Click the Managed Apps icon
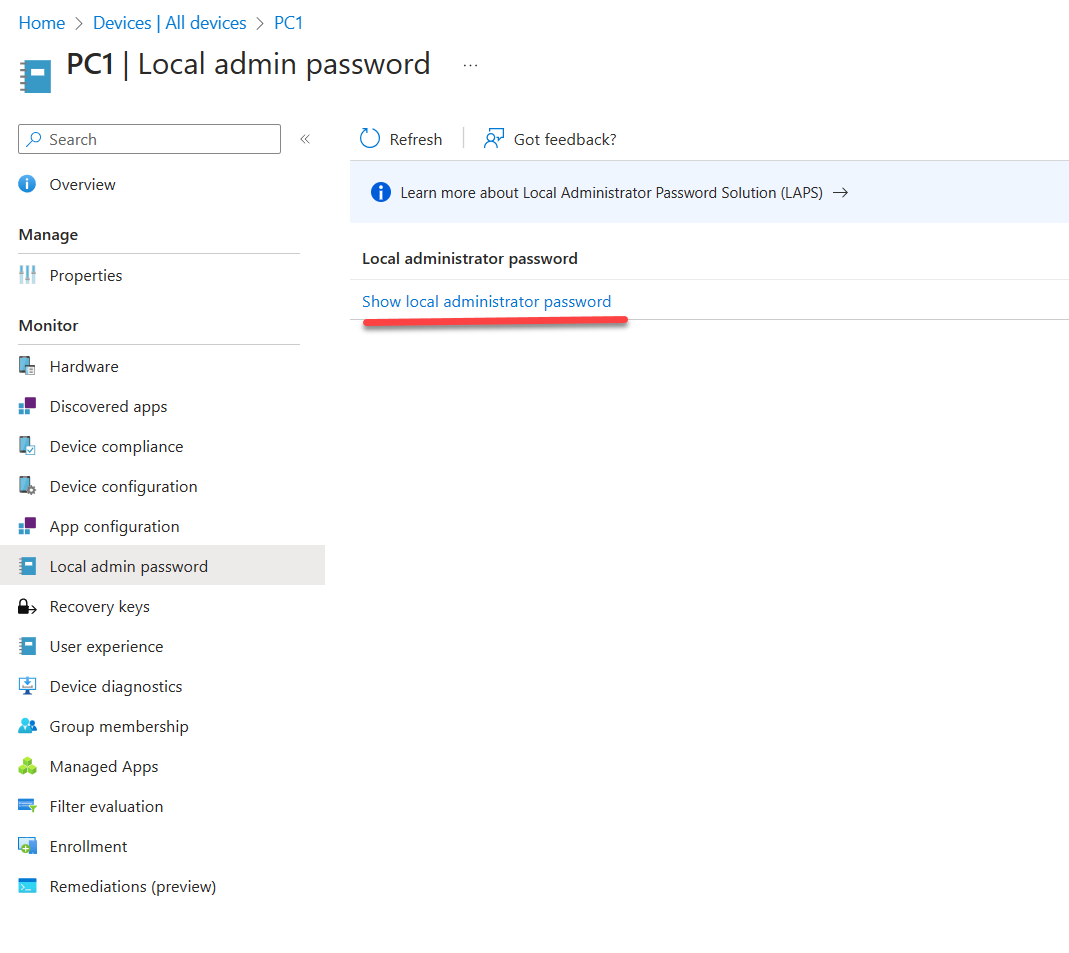1069x953 pixels. [28, 766]
